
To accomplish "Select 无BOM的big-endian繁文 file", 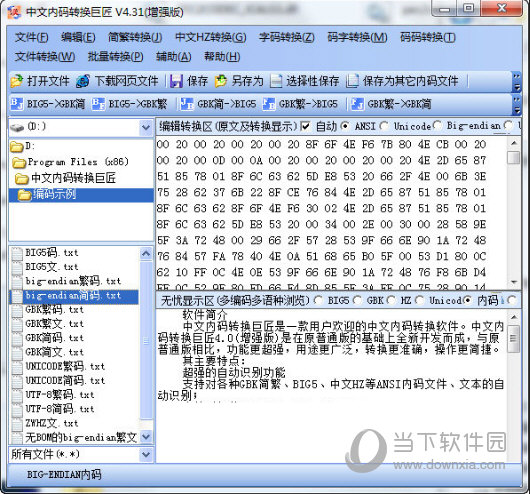I will point(81,438).
